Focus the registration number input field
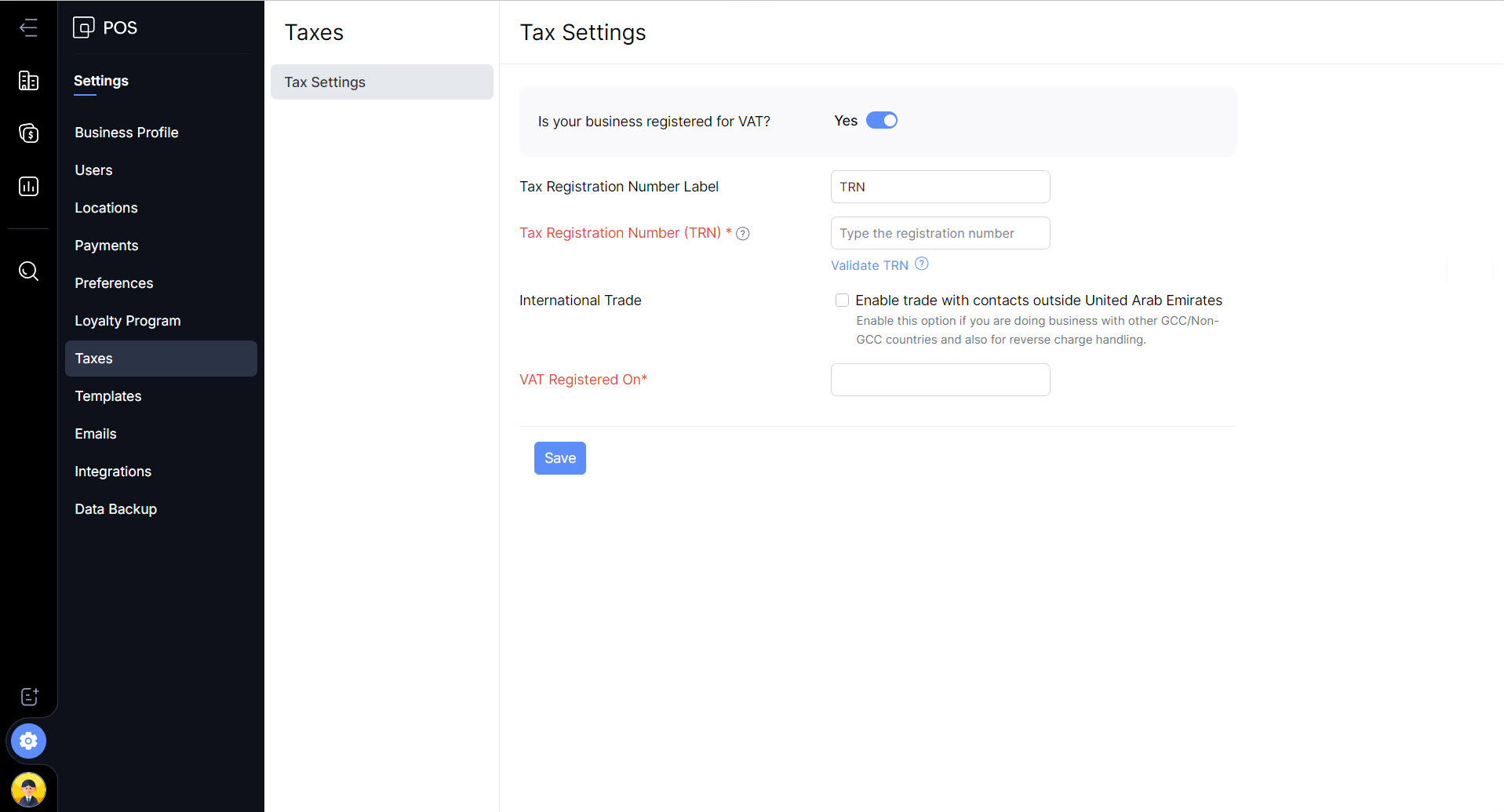 (x=940, y=233)
